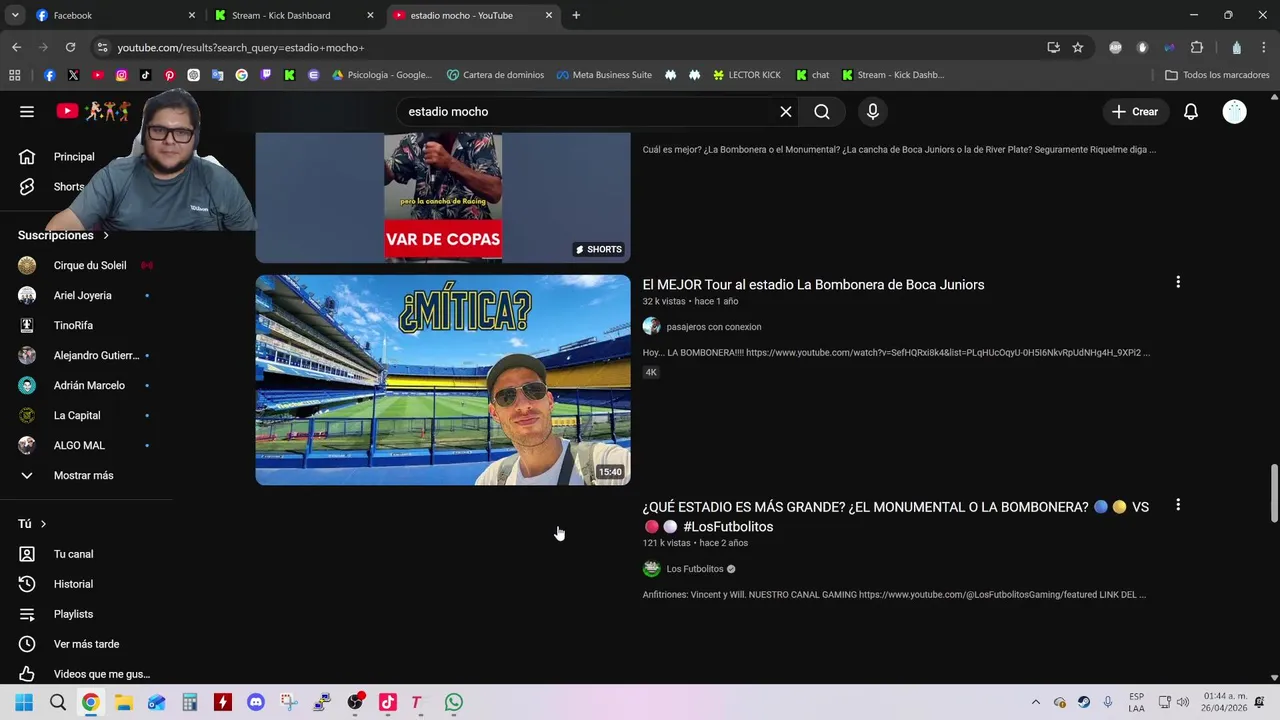This screenshot has width=1280, height=720.
Task: Open Facebook bookmark icon in bookmarks bar
Action: point(50,75)
